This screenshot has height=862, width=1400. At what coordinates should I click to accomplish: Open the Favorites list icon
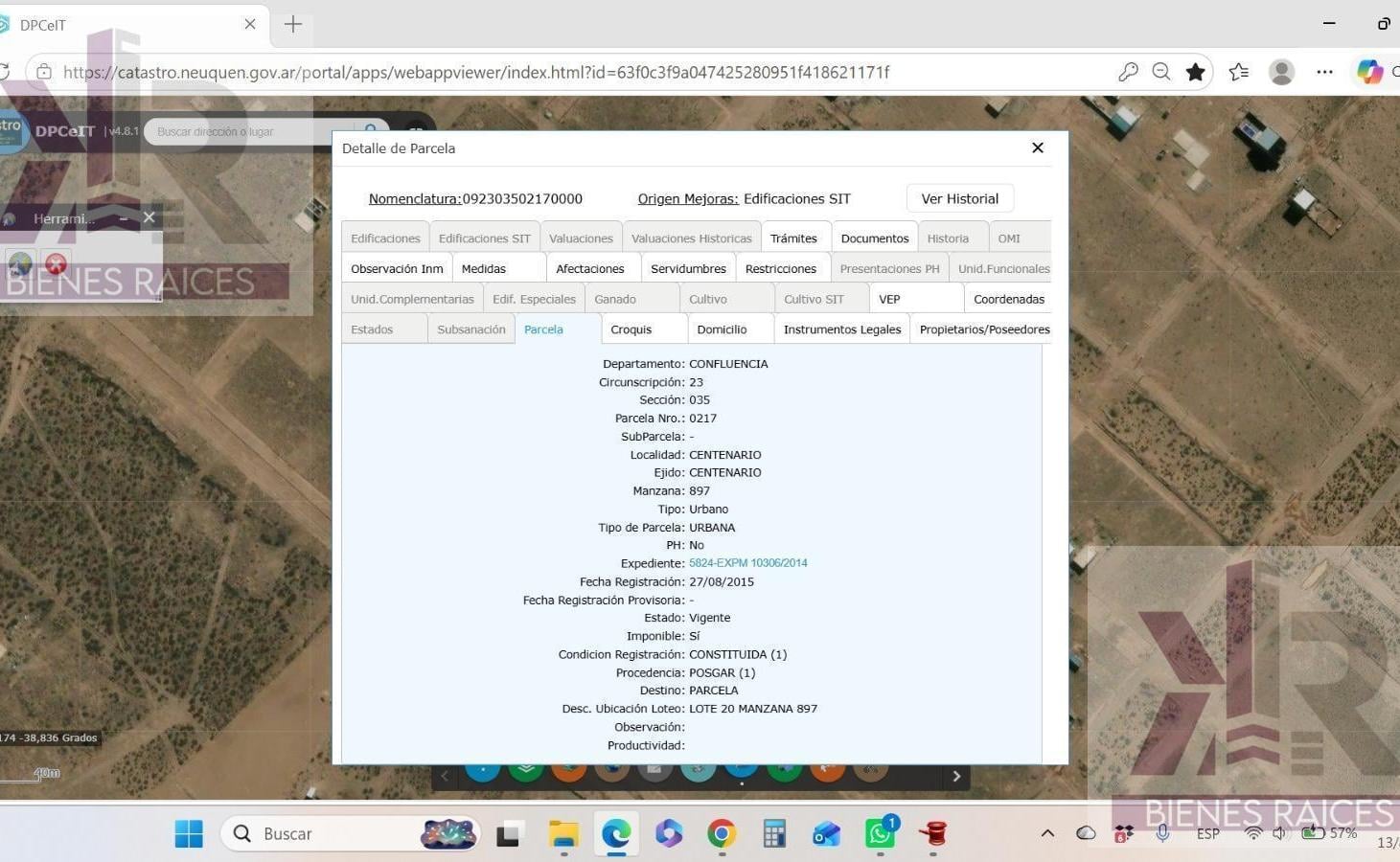pyautogui.click(x=1239, y=72)
